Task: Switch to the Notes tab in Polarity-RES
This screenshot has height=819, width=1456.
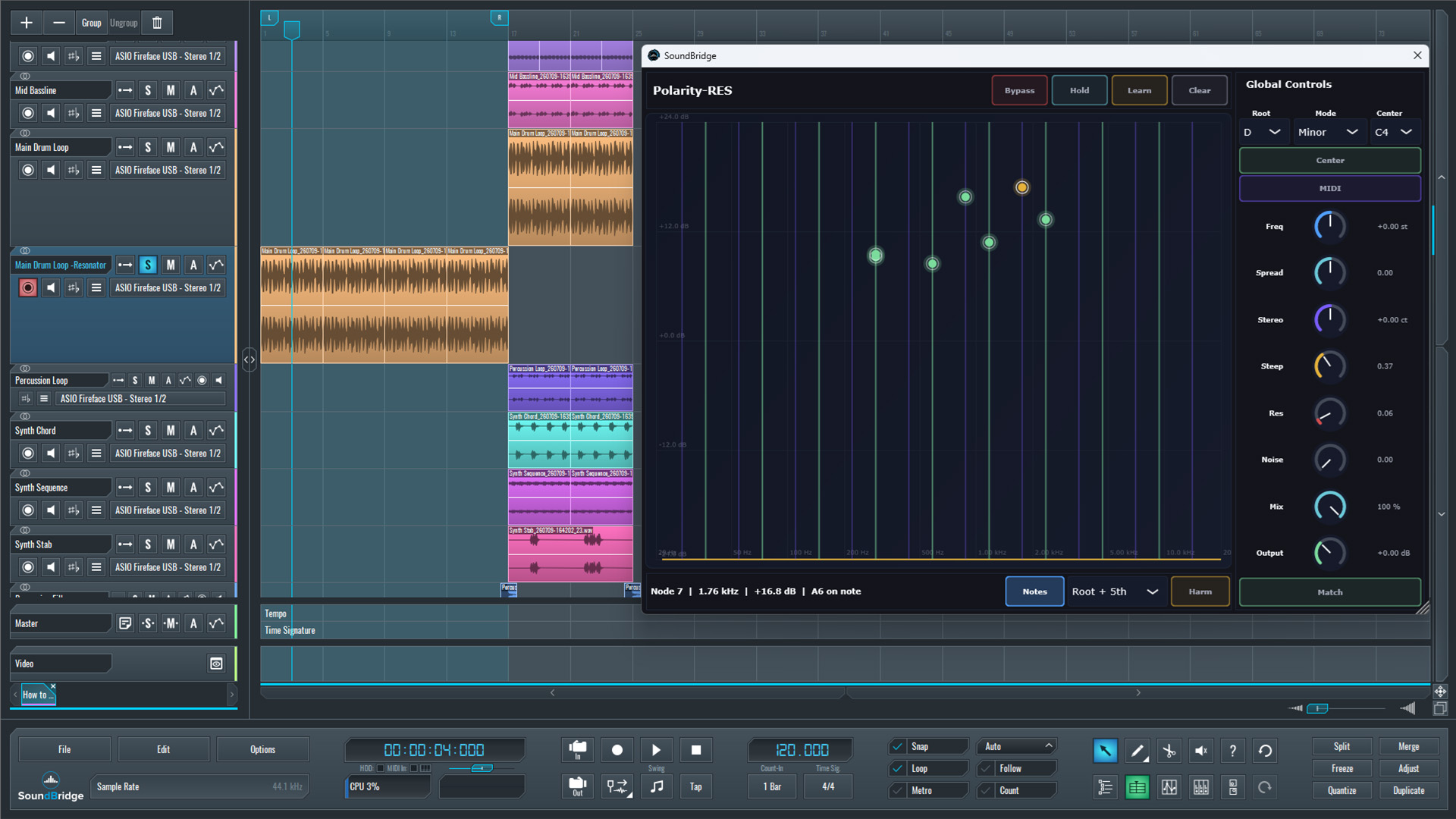Action: pyautogui.click(x=1034, y=591)
